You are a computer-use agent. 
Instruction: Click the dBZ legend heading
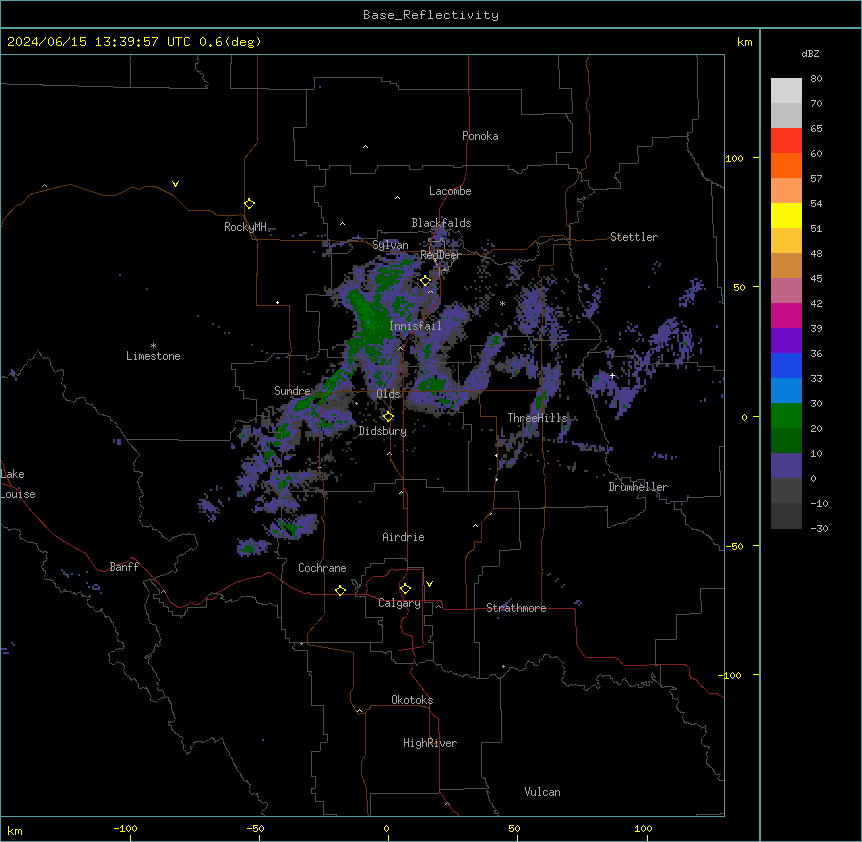tap(810, 53)
